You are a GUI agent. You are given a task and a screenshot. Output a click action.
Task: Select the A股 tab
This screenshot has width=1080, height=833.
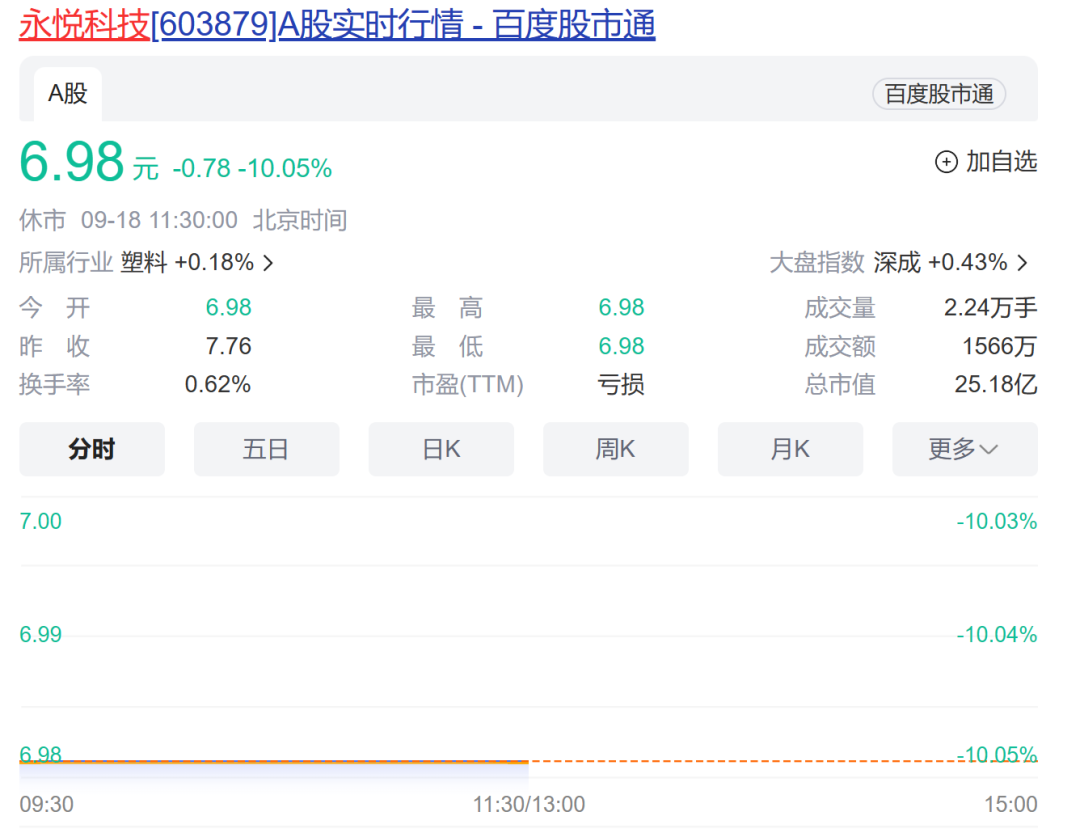tap(68, 93)
